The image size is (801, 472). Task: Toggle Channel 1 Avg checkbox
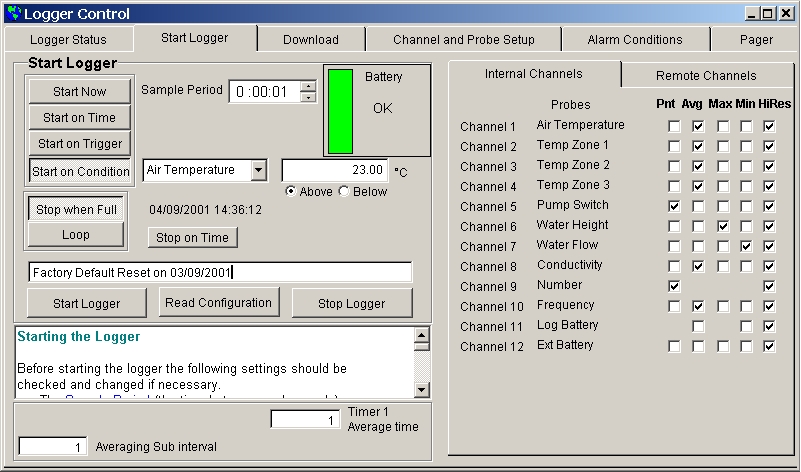click(x=698, y=126)
